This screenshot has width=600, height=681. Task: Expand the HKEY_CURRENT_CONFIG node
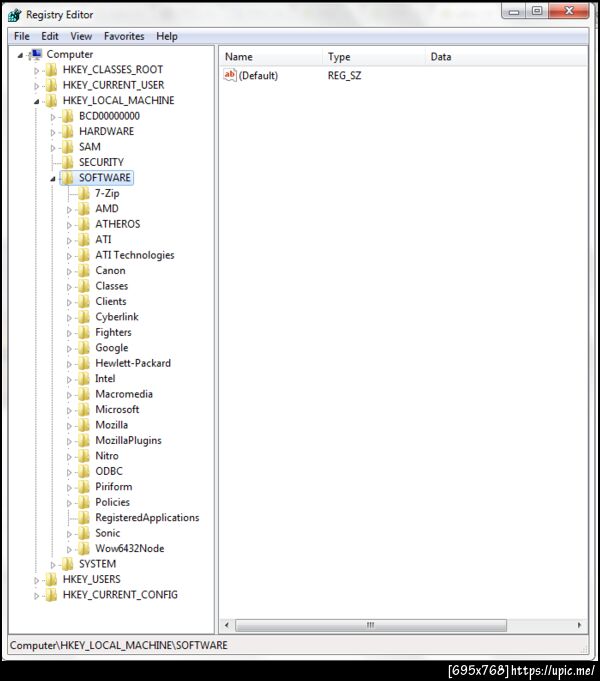(x=36, y=595)
